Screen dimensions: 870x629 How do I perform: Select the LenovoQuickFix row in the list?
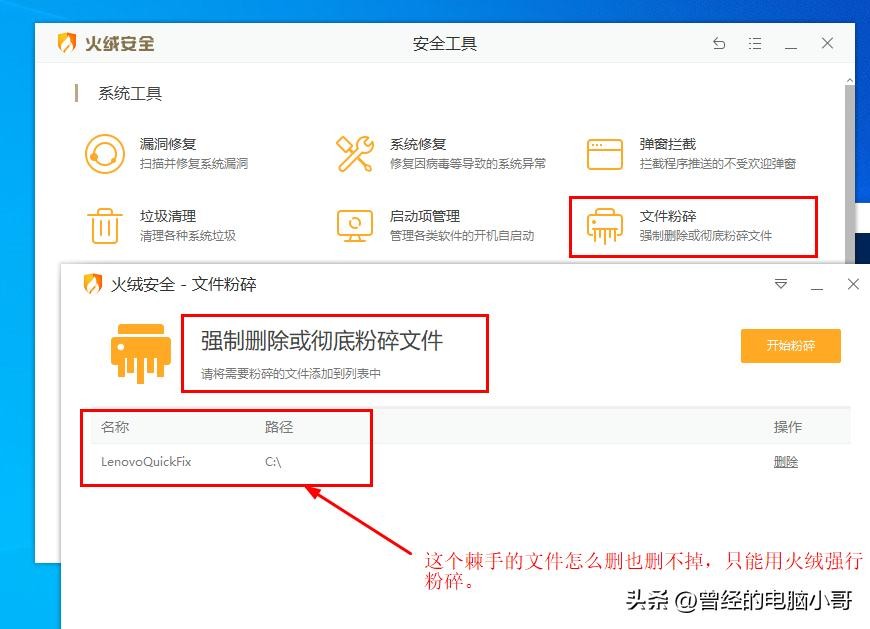(146, 462)
